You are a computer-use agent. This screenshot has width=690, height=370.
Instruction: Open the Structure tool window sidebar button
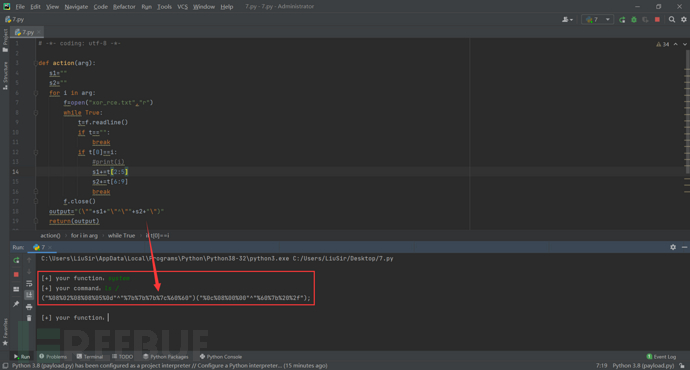(x=5, y=76)
